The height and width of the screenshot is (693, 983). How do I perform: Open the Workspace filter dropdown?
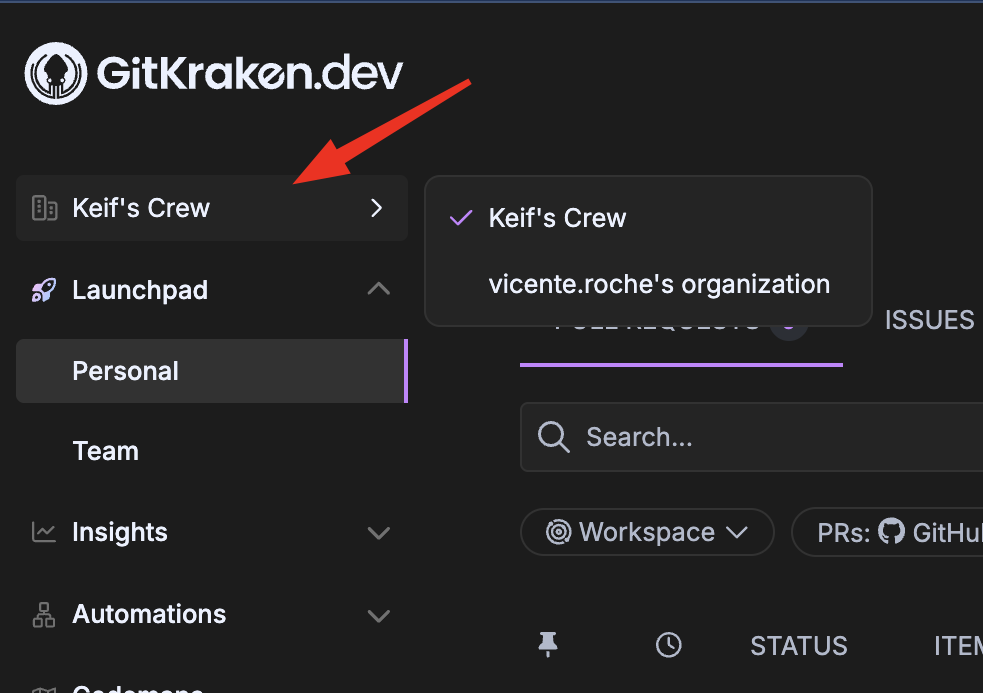tap(647, 532)
